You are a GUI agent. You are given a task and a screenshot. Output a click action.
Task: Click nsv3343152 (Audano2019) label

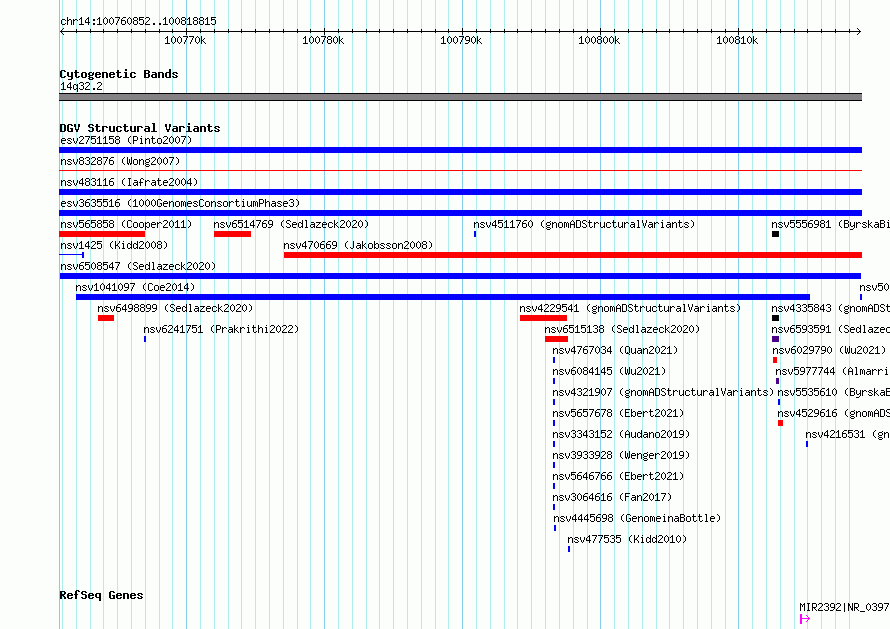[621, 434]
